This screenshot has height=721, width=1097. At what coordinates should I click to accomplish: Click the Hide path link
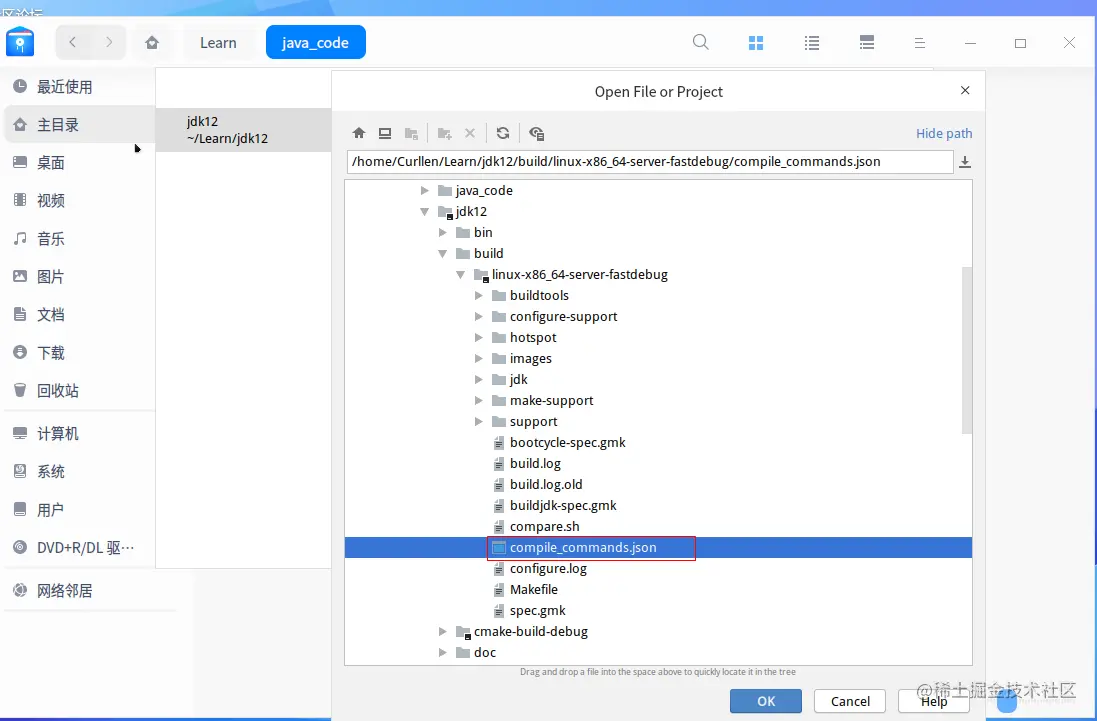pyautogui.click(x=944, y=133)
